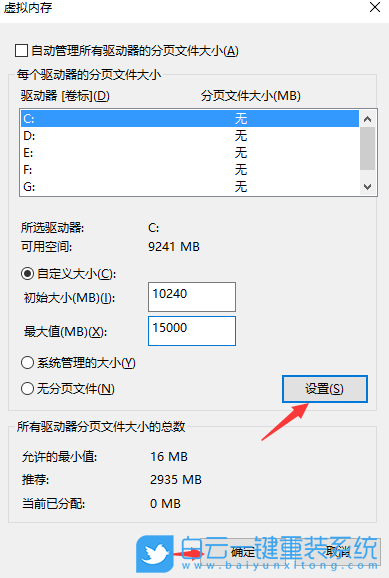Viewport: 389px width, 578px height.
Task: Click the drive list scrollbar thumb
Action: 367,149
